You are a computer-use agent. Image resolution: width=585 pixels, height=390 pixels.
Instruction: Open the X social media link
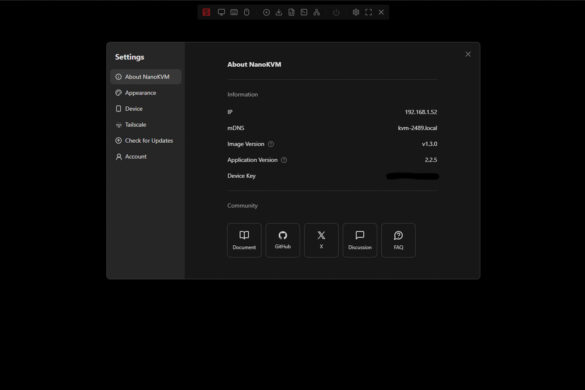(321, 240)
